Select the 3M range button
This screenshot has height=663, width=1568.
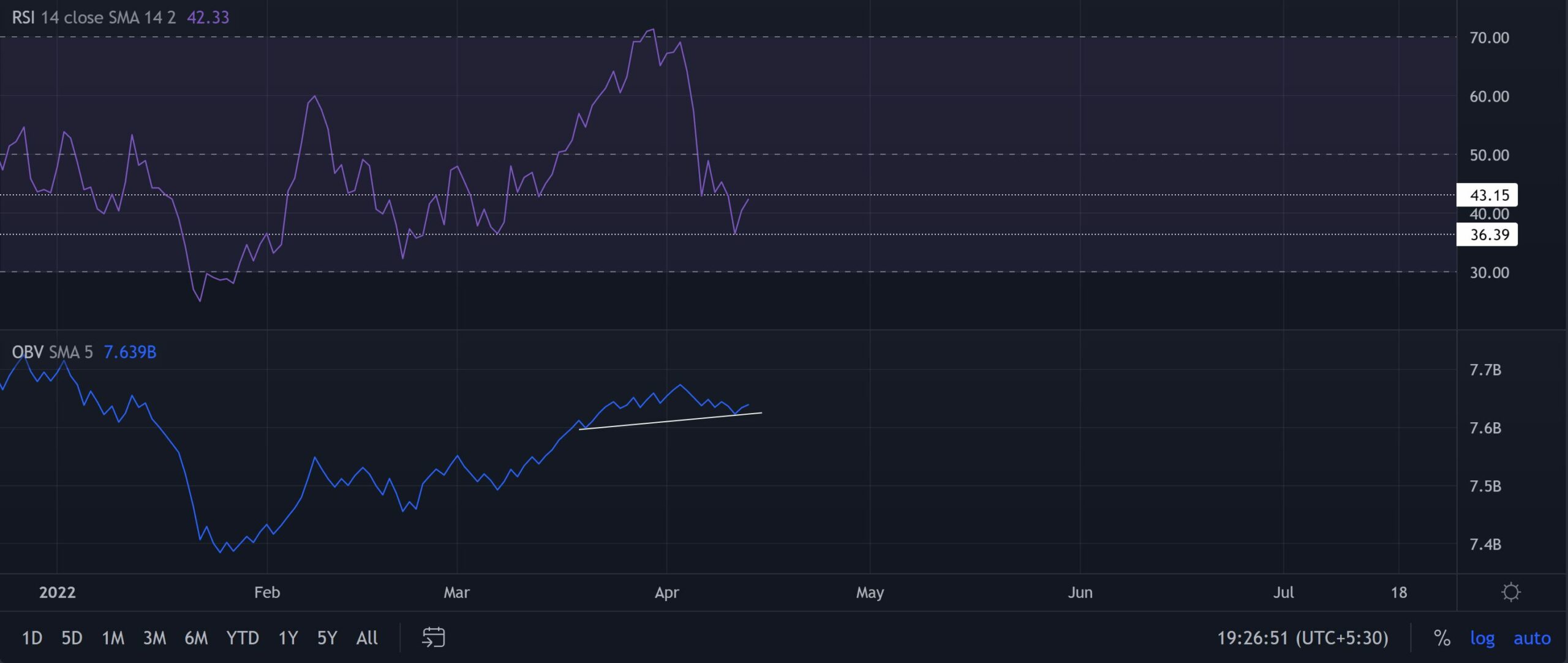[x=155, y=637]
